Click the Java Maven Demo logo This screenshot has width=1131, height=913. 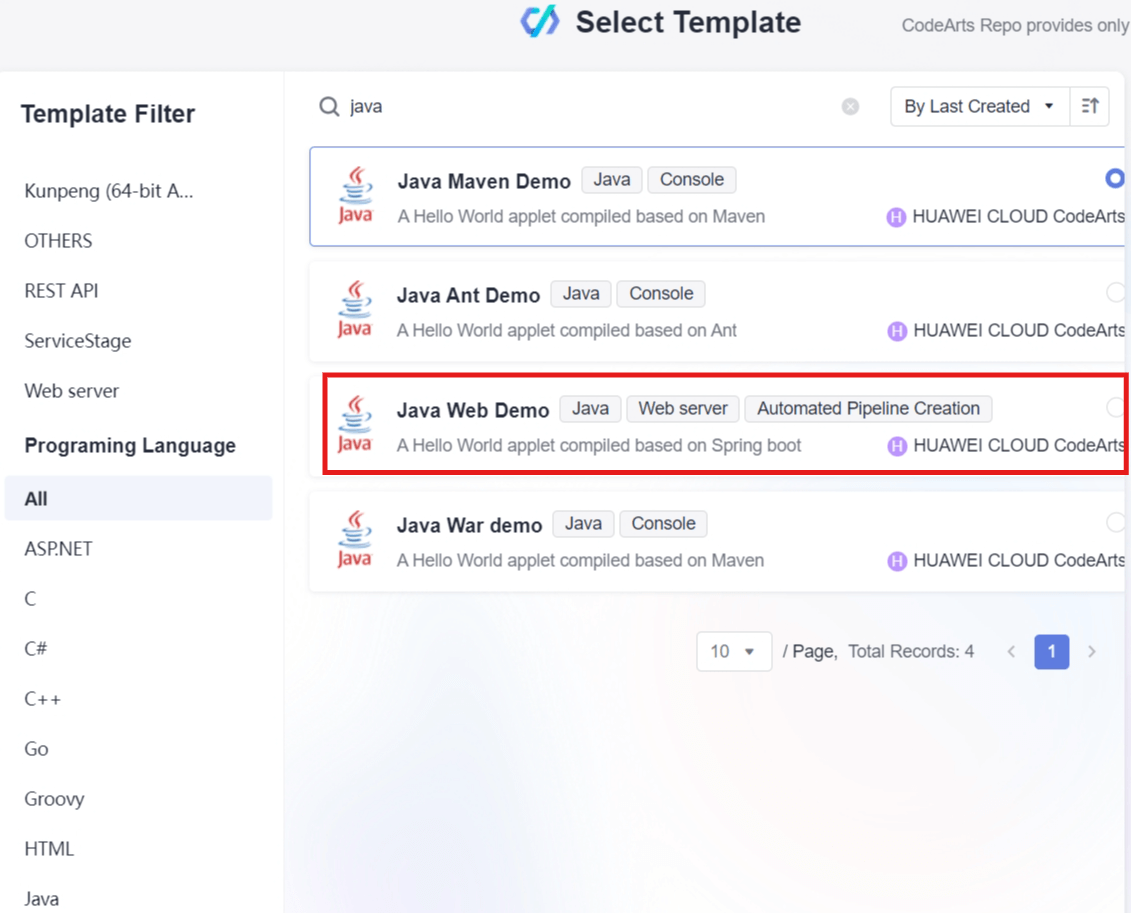(x=355, y=196)
